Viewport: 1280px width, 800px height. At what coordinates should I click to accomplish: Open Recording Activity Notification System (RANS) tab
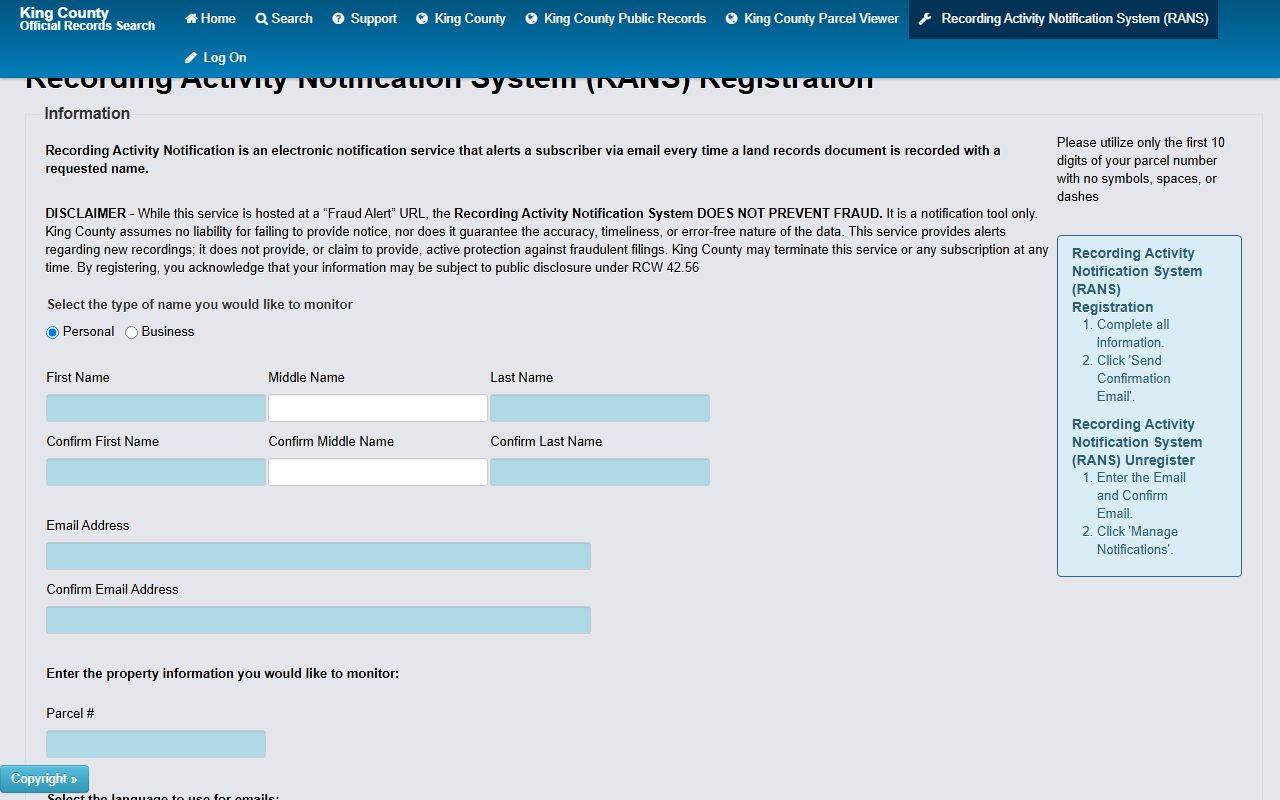point(1063,19)
